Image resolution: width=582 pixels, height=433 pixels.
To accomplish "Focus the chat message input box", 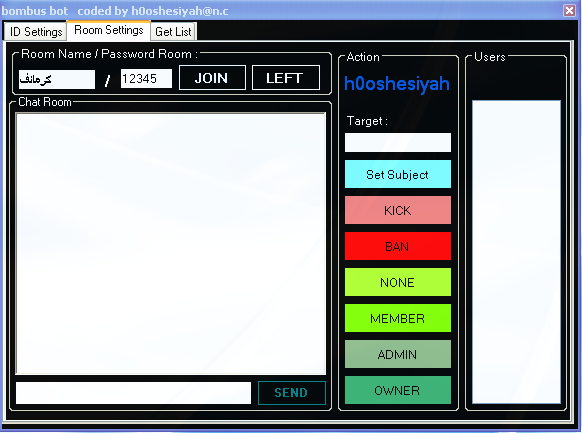I will (x=133, y=393).
